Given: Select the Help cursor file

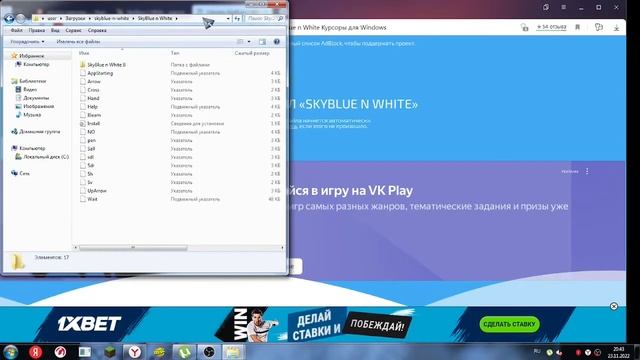Looking at the screenshot, I should click(x=92, y=107).
